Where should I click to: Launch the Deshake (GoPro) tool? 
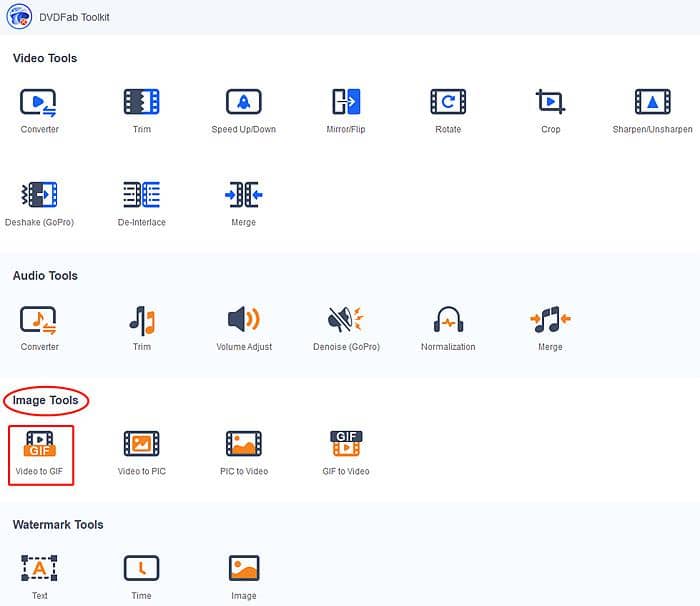point(39,204)
